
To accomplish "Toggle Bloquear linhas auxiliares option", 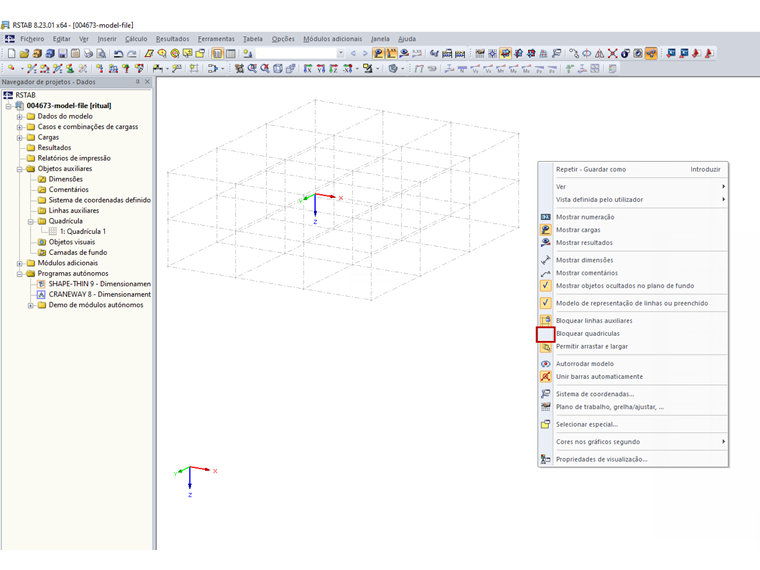I will pyautogui.click(x=633, y=321).
